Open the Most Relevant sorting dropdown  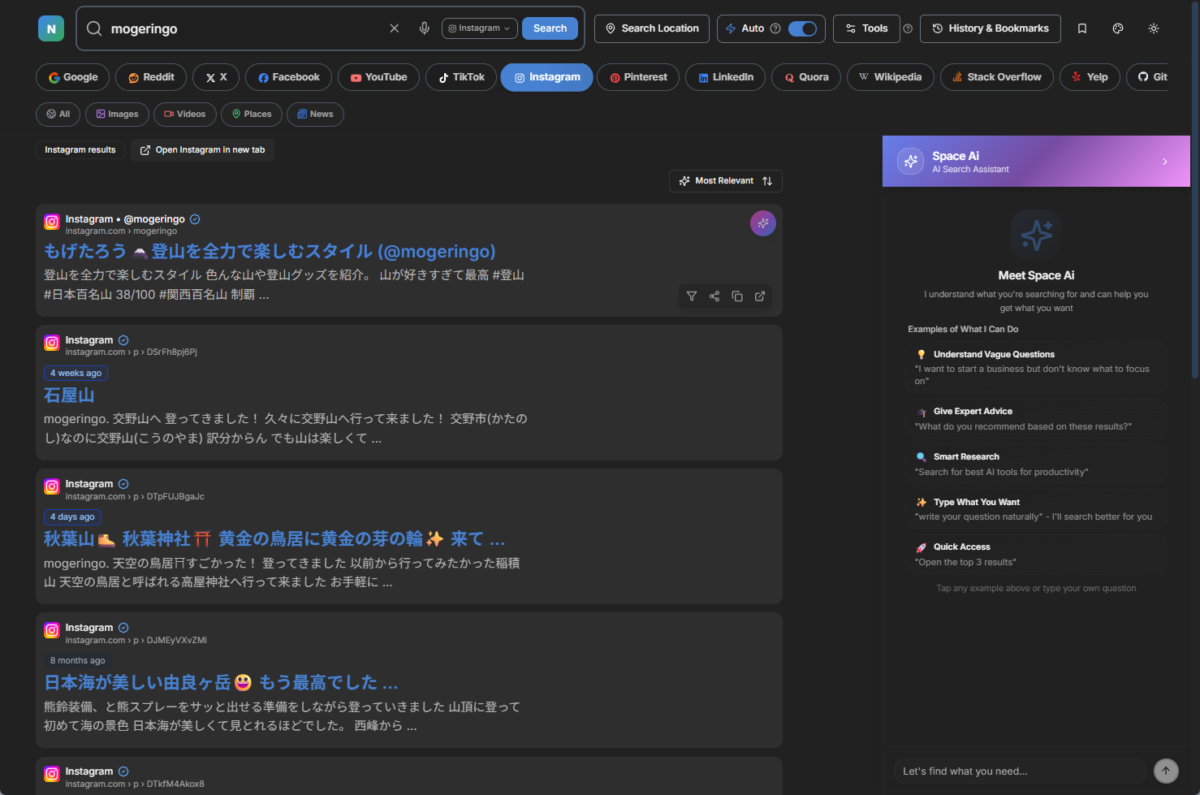725,181
